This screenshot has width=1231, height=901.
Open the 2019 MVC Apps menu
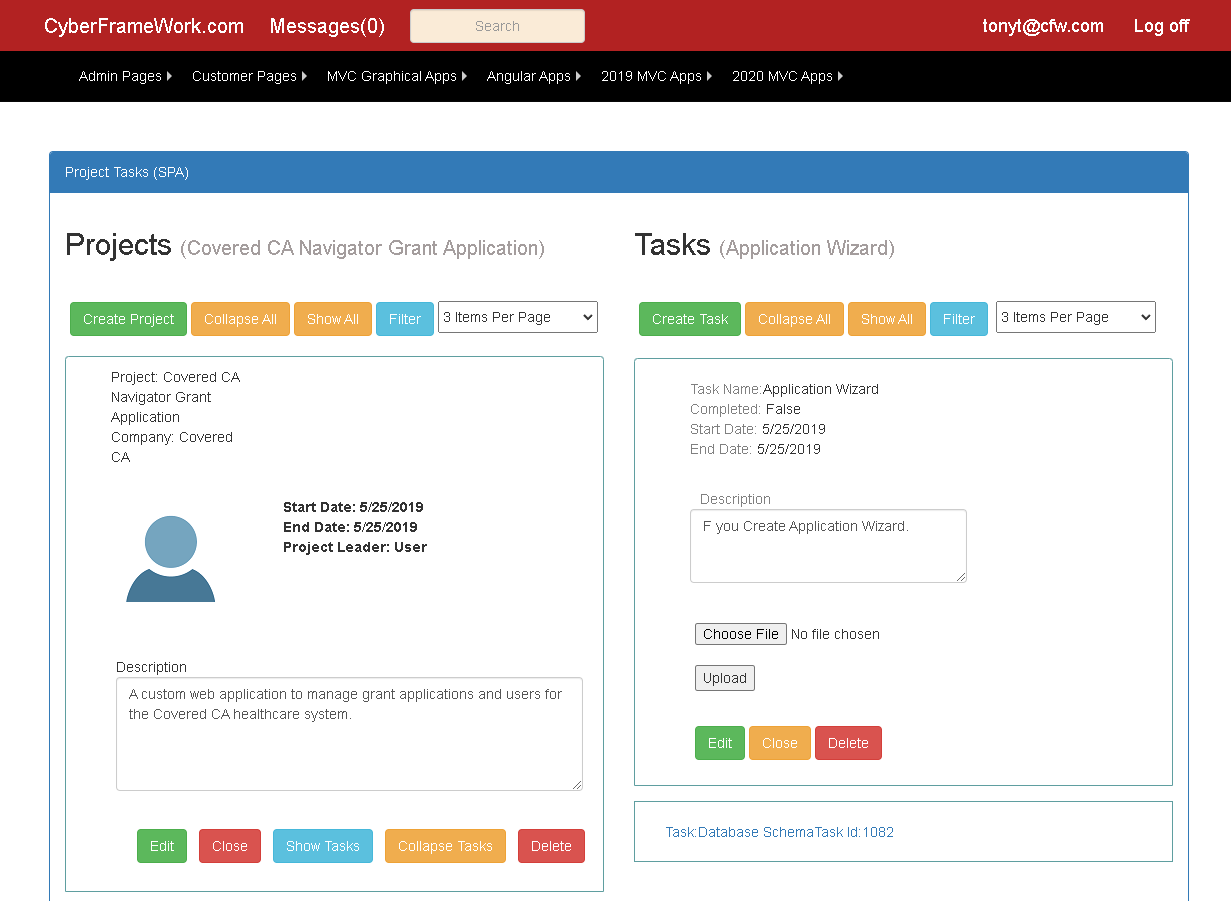pos(656,76)
